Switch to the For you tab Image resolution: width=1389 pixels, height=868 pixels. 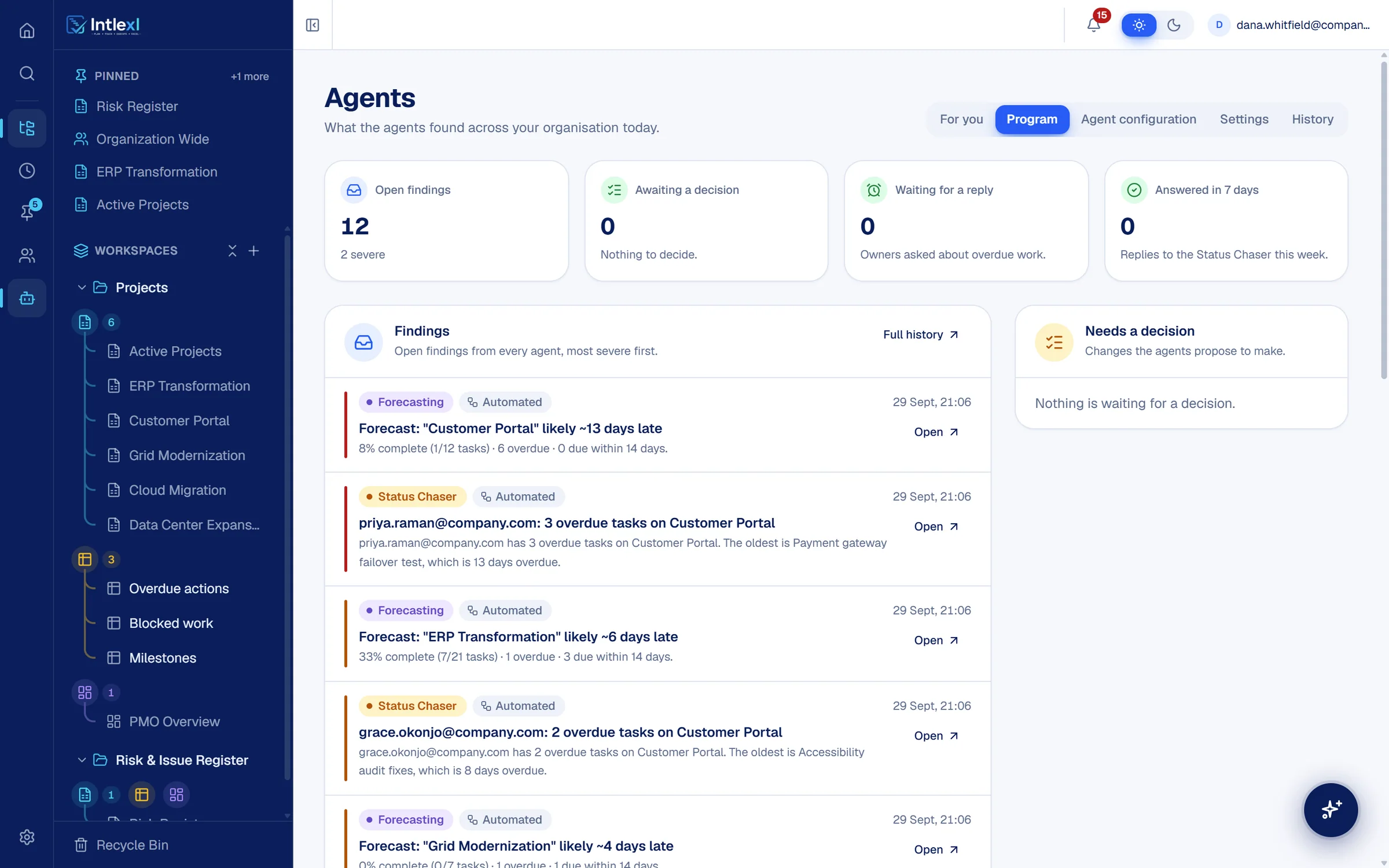coord(961,119)
